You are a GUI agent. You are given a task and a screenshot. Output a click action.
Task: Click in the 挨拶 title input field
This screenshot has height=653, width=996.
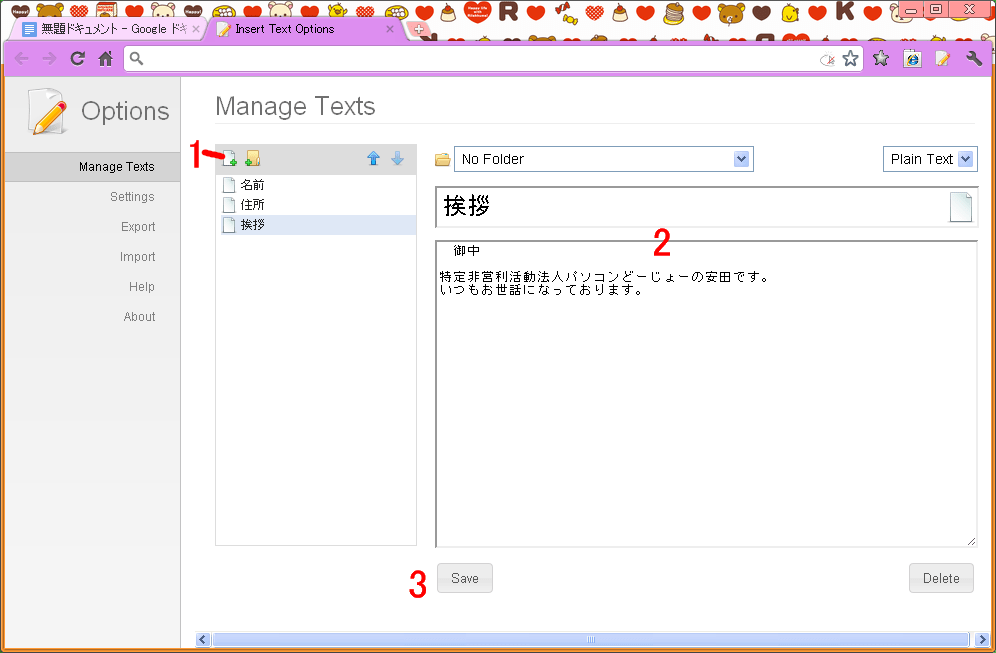pyautogui.click(x=690, y=207)
